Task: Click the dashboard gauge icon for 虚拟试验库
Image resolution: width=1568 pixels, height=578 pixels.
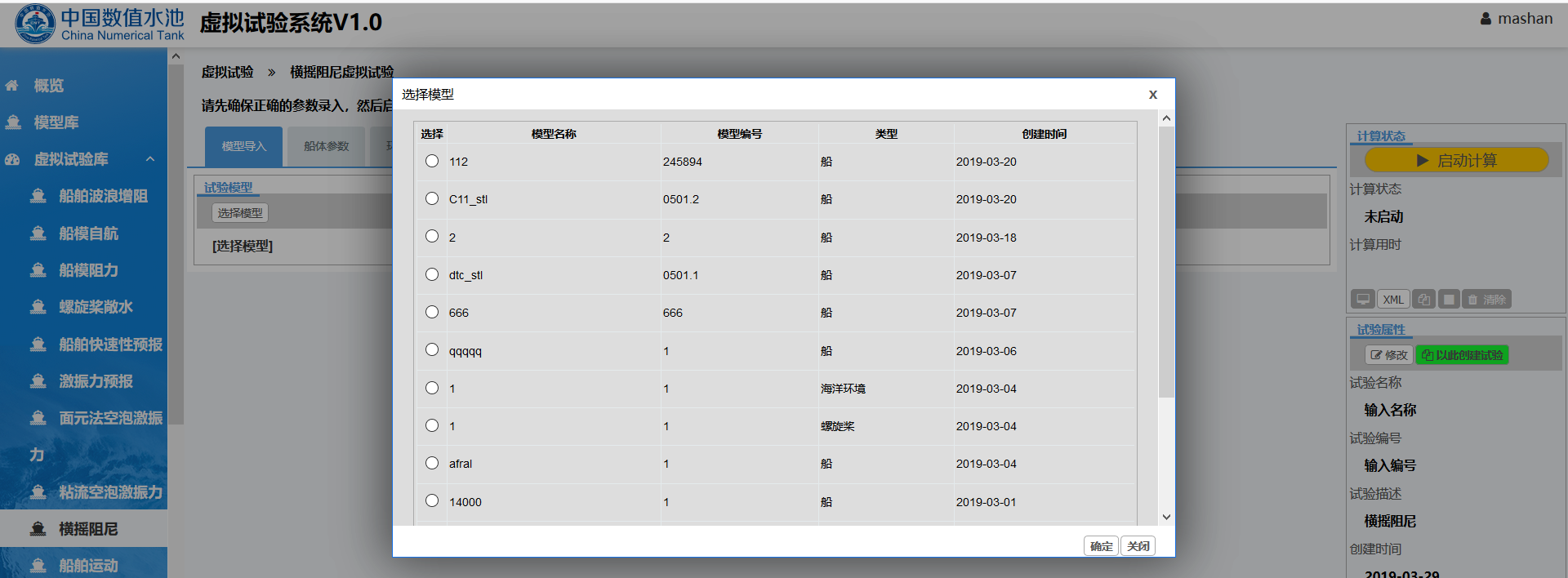Action: [x=12, y=159]
